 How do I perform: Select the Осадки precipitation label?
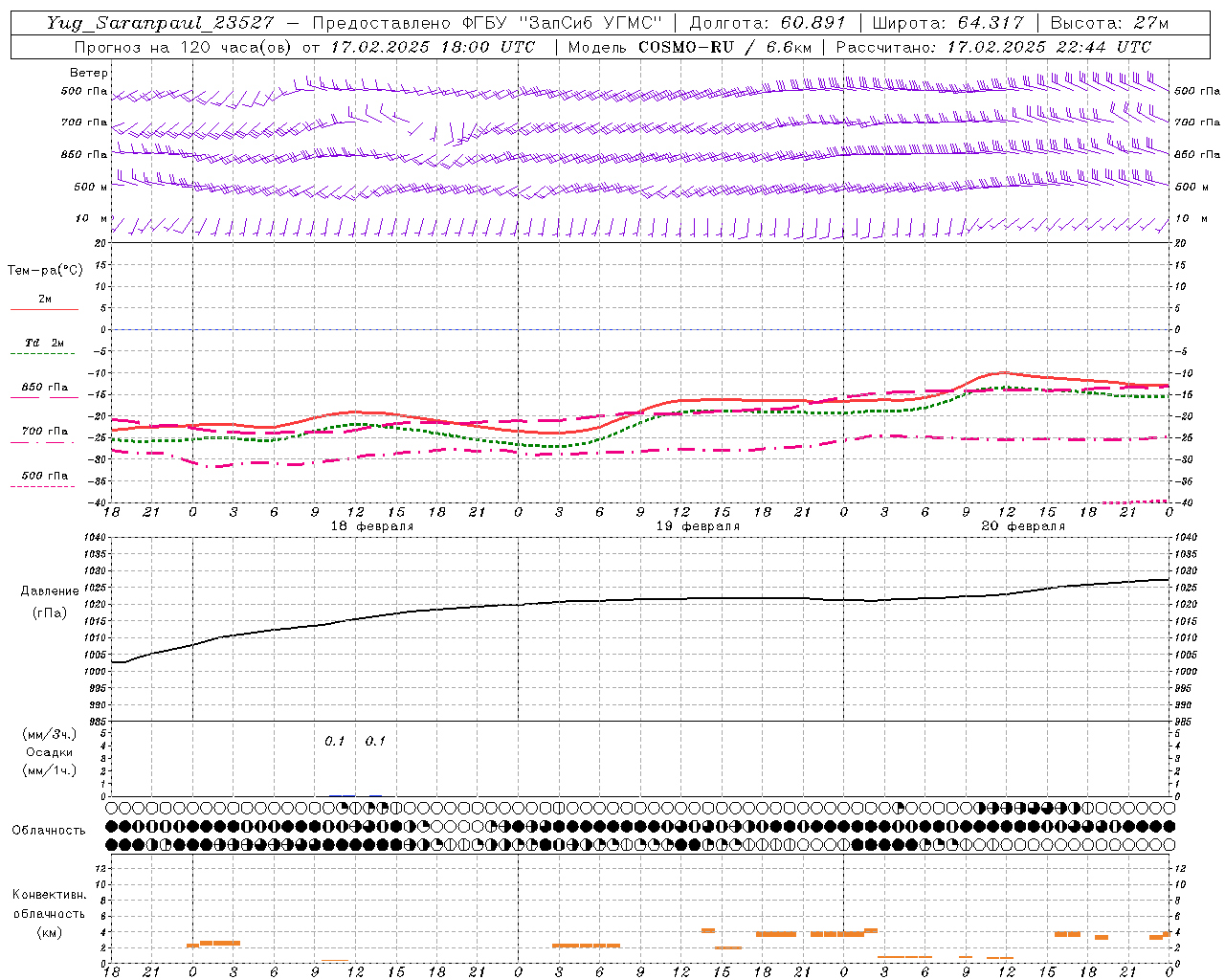coord(50,752)
